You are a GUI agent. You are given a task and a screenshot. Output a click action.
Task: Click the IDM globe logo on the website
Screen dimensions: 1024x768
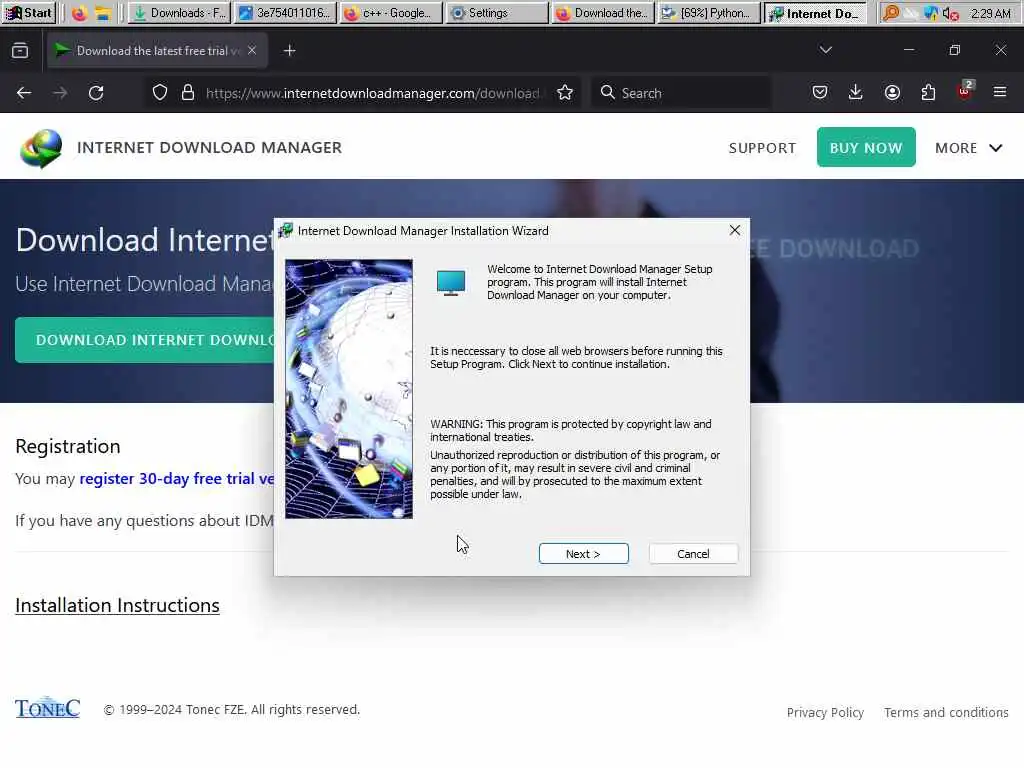(41, 148)
